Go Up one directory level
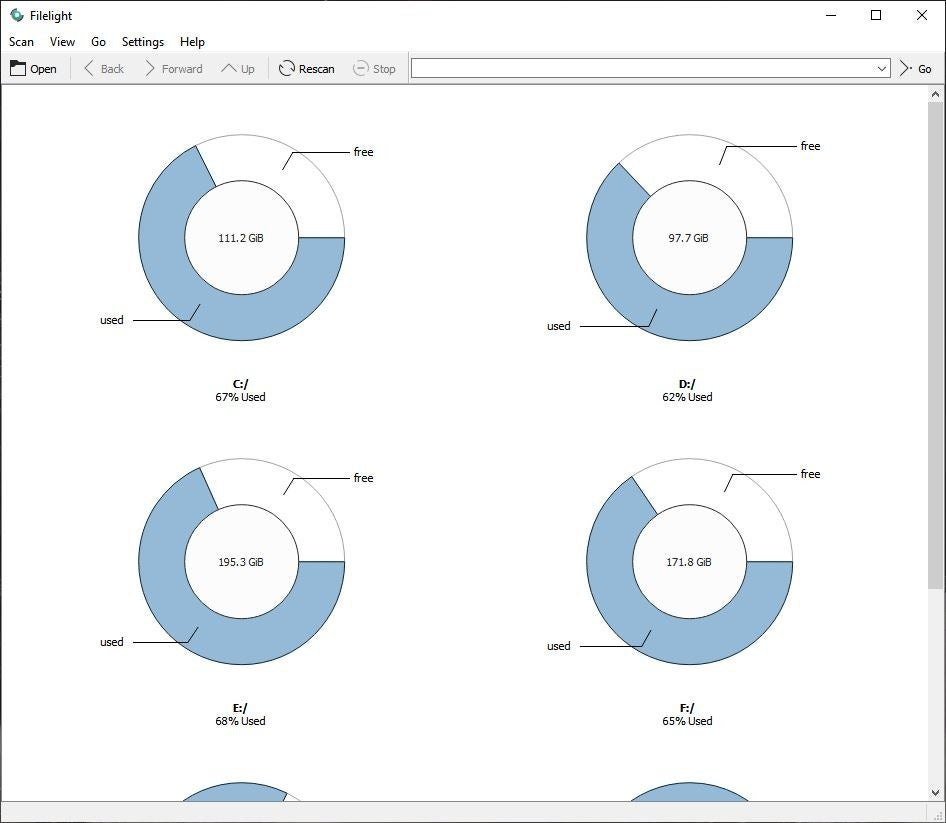This screenshot has width=946, height=823. tap(238, 69)
